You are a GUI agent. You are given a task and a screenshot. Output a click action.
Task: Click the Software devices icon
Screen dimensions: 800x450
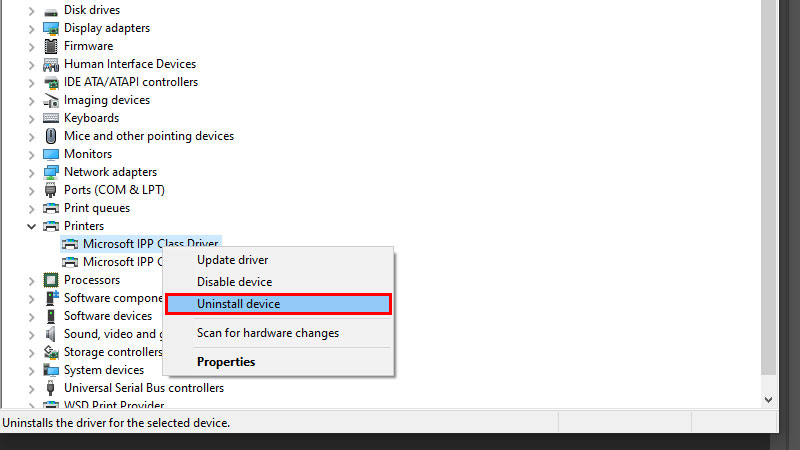[51, 316]
